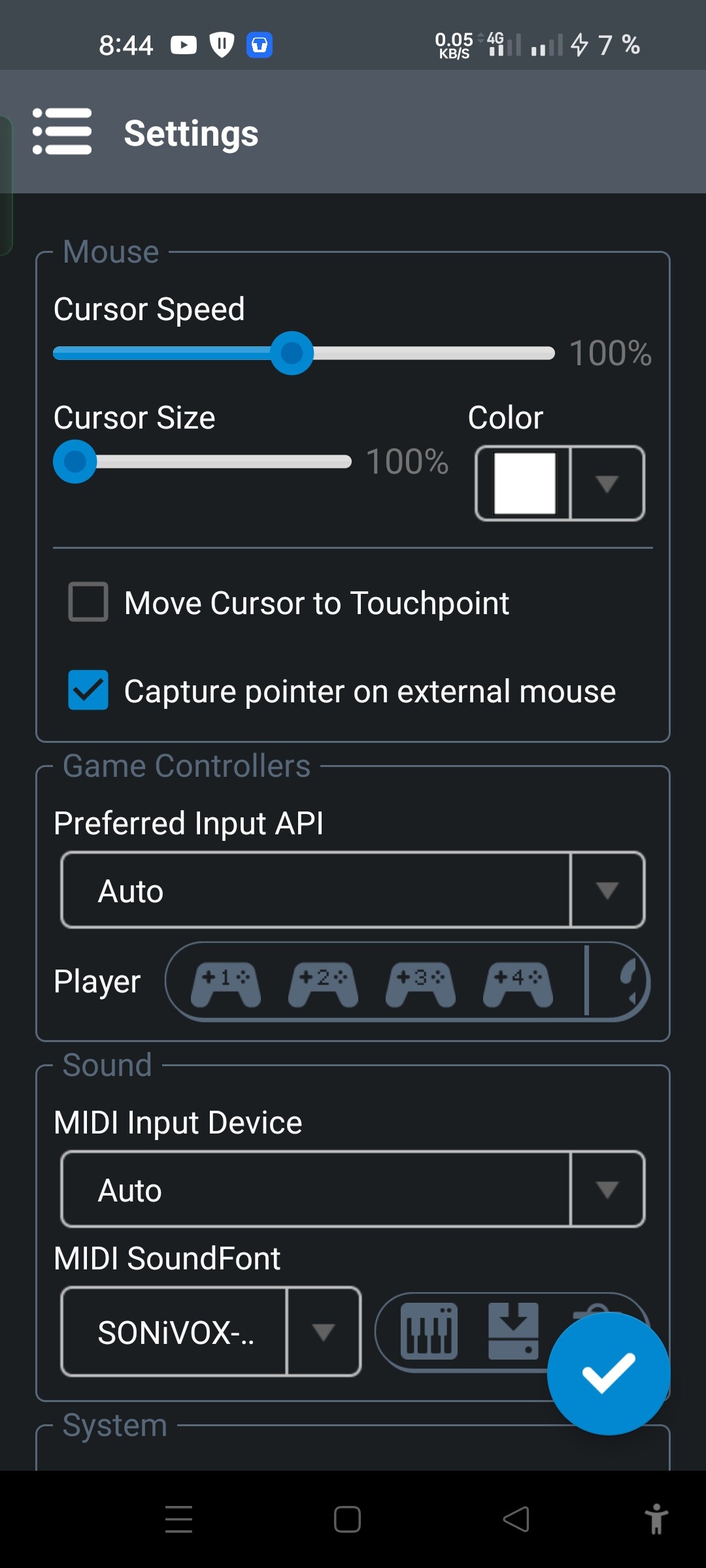Click the Move Cursor to Touchpoint label
Screen dimensions: 706x1568
click(x=316, y=603)
